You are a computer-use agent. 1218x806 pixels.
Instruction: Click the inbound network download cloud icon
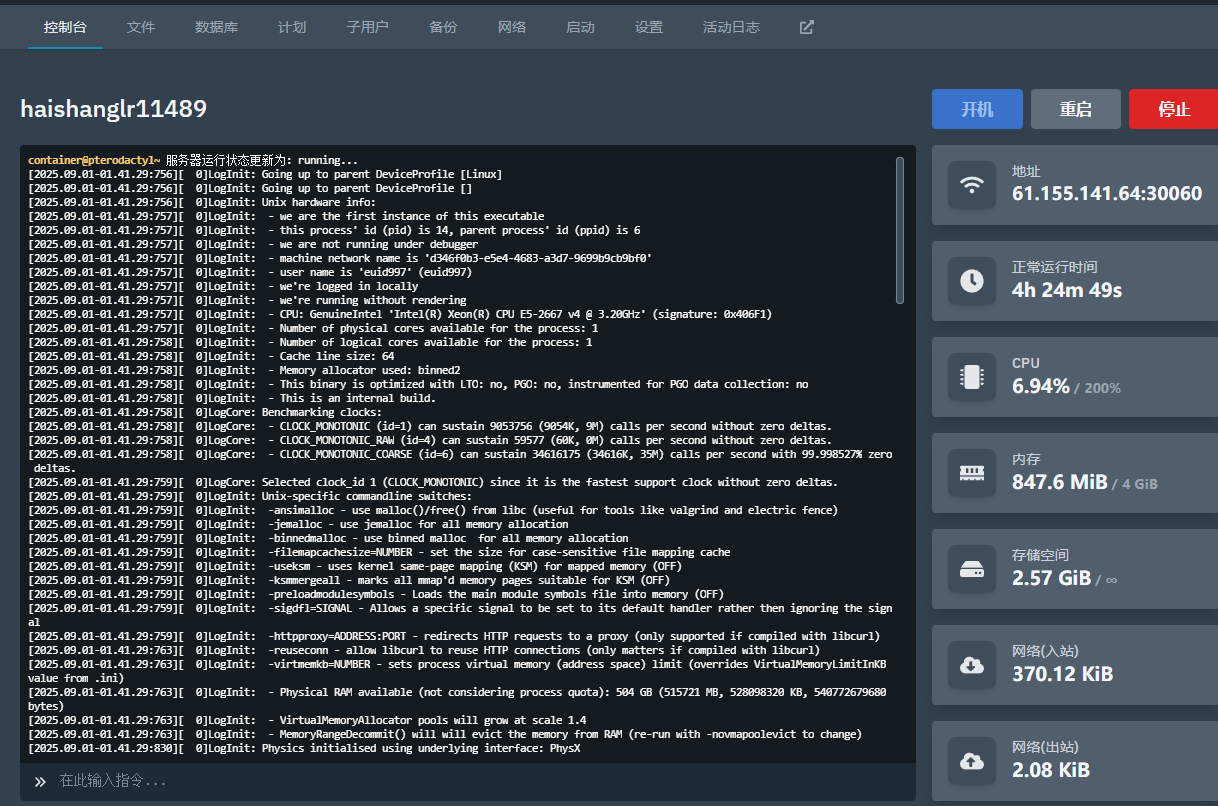click(971, 665)
